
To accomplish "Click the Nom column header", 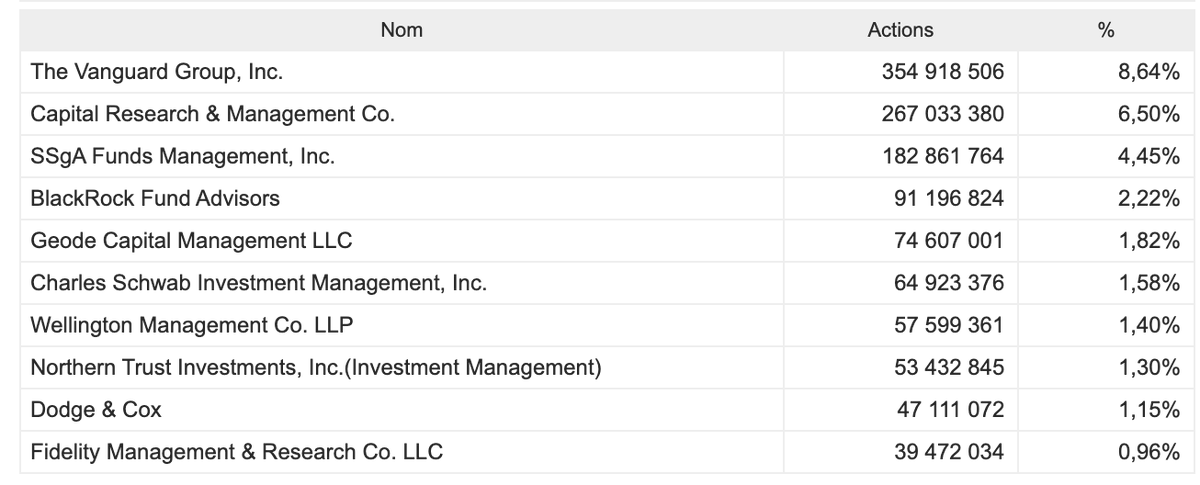I will (401, 30).
